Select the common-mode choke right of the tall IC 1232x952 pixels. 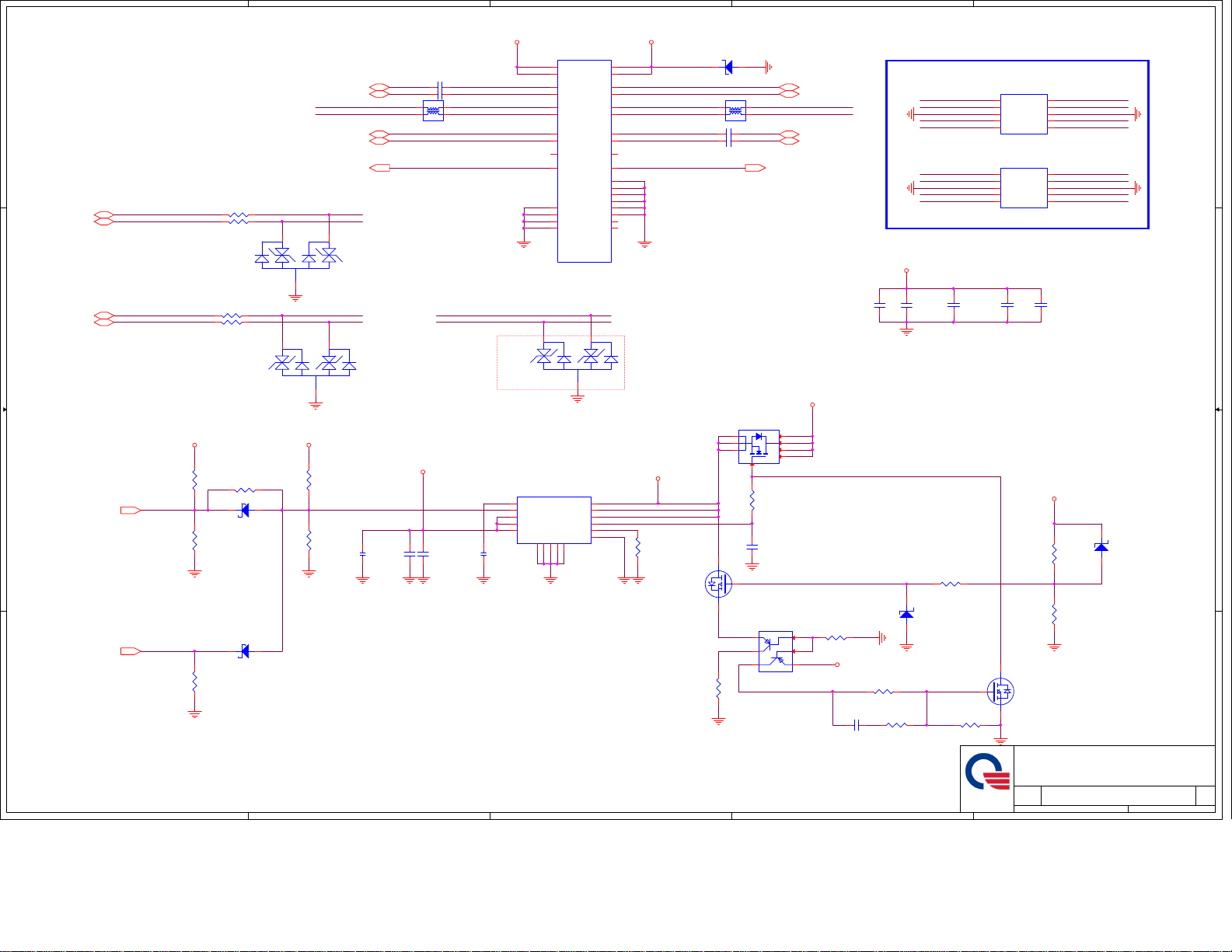735,110
